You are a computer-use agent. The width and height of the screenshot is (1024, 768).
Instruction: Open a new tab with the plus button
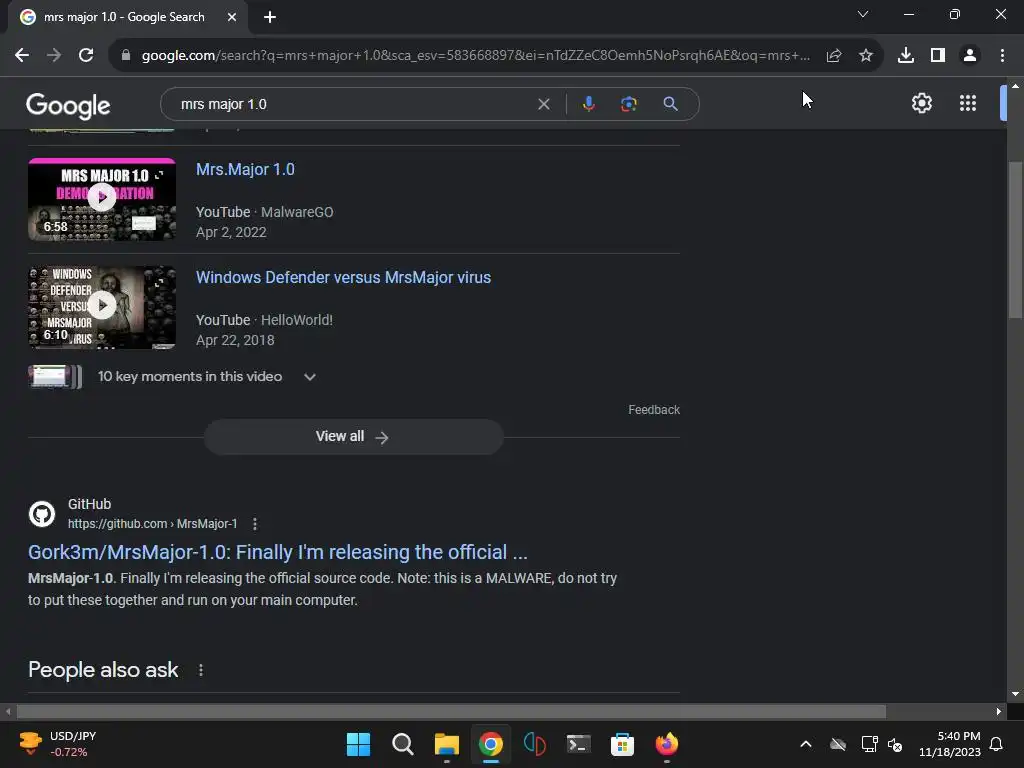pyautogui.click(x=270, y=17)
